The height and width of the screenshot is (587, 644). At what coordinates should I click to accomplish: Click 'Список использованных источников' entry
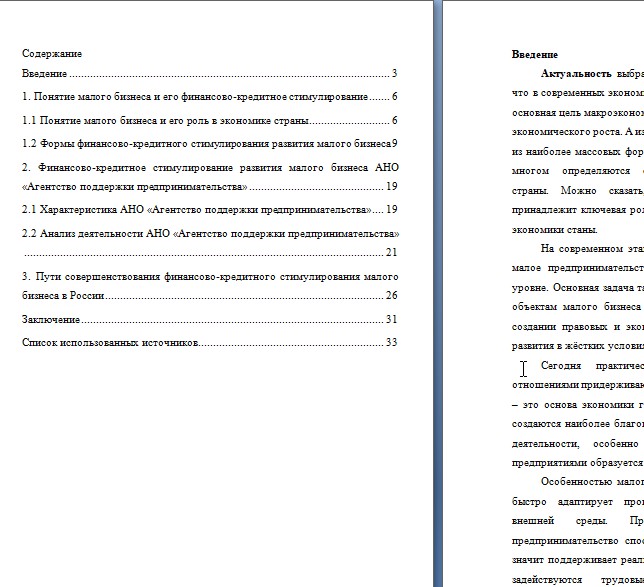[209, 343]
